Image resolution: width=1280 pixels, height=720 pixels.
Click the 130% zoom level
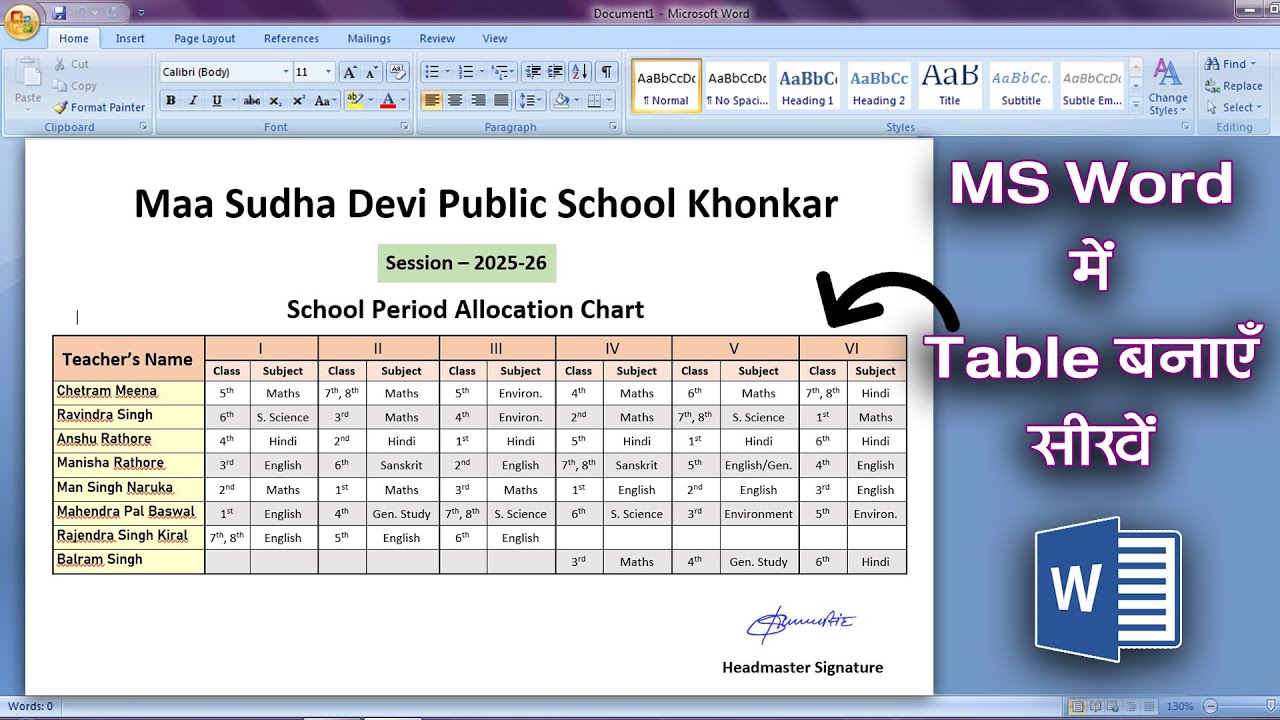[1180, 706]
